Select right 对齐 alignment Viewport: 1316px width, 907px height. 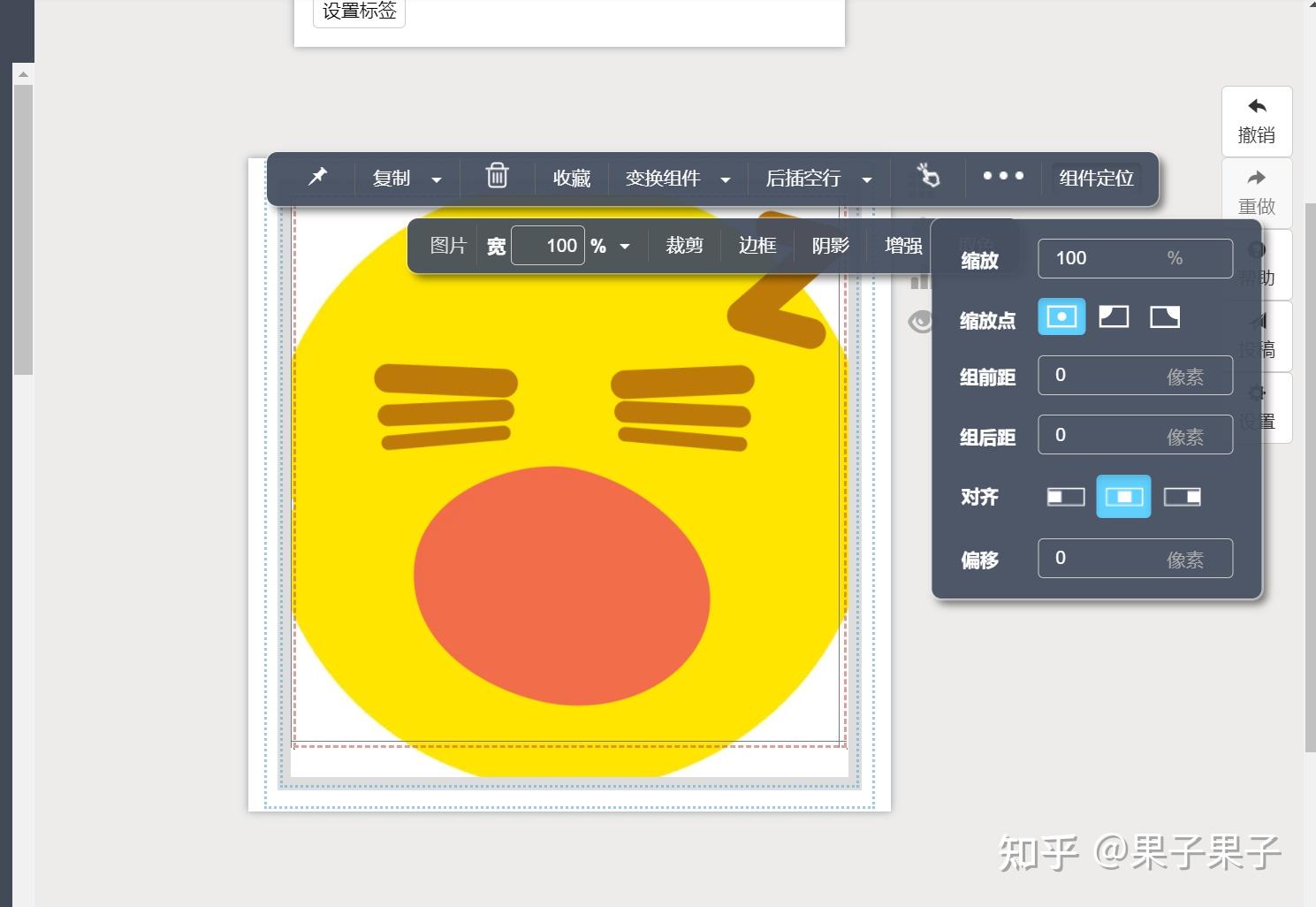[1183, 497]
